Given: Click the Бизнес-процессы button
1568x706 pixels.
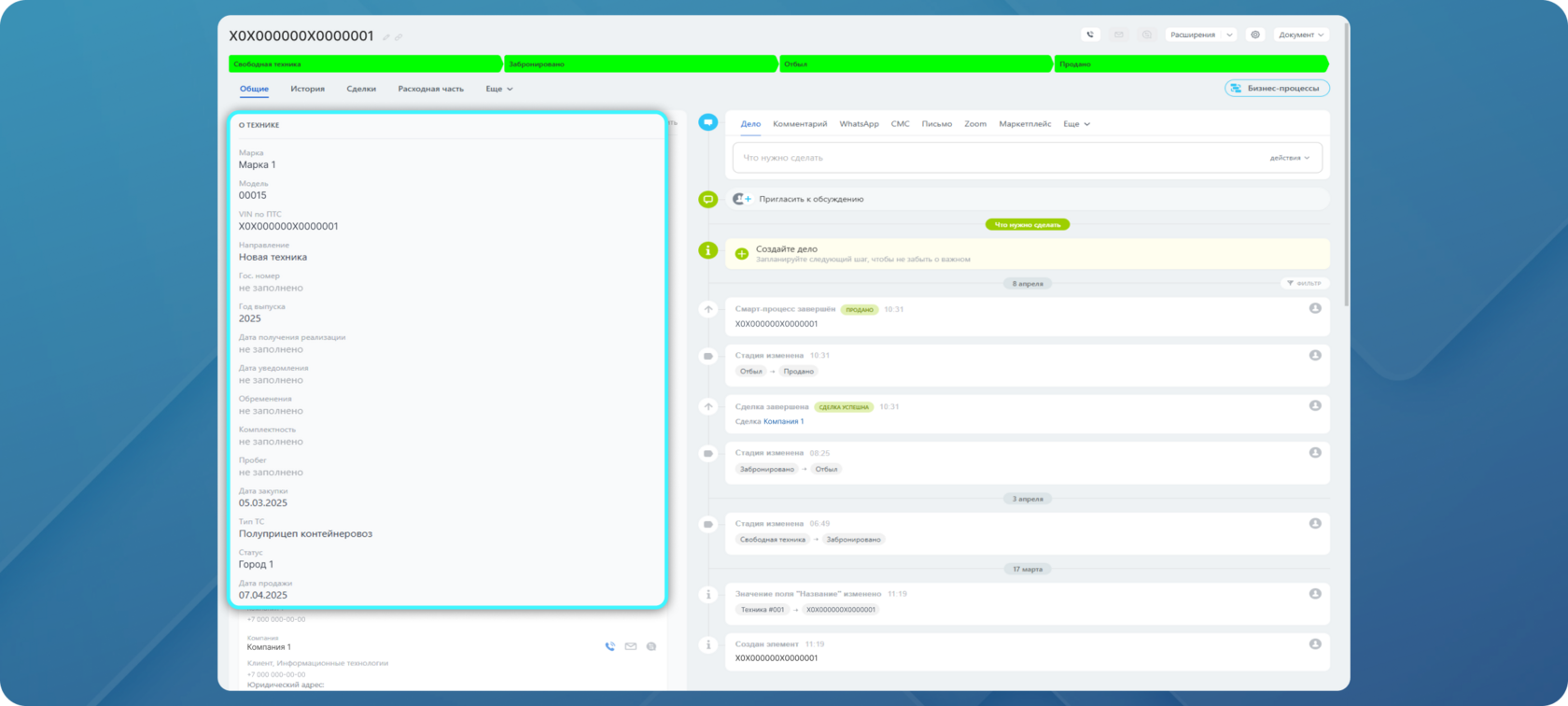Looking at the screenshot, I should coord(1277,88).
